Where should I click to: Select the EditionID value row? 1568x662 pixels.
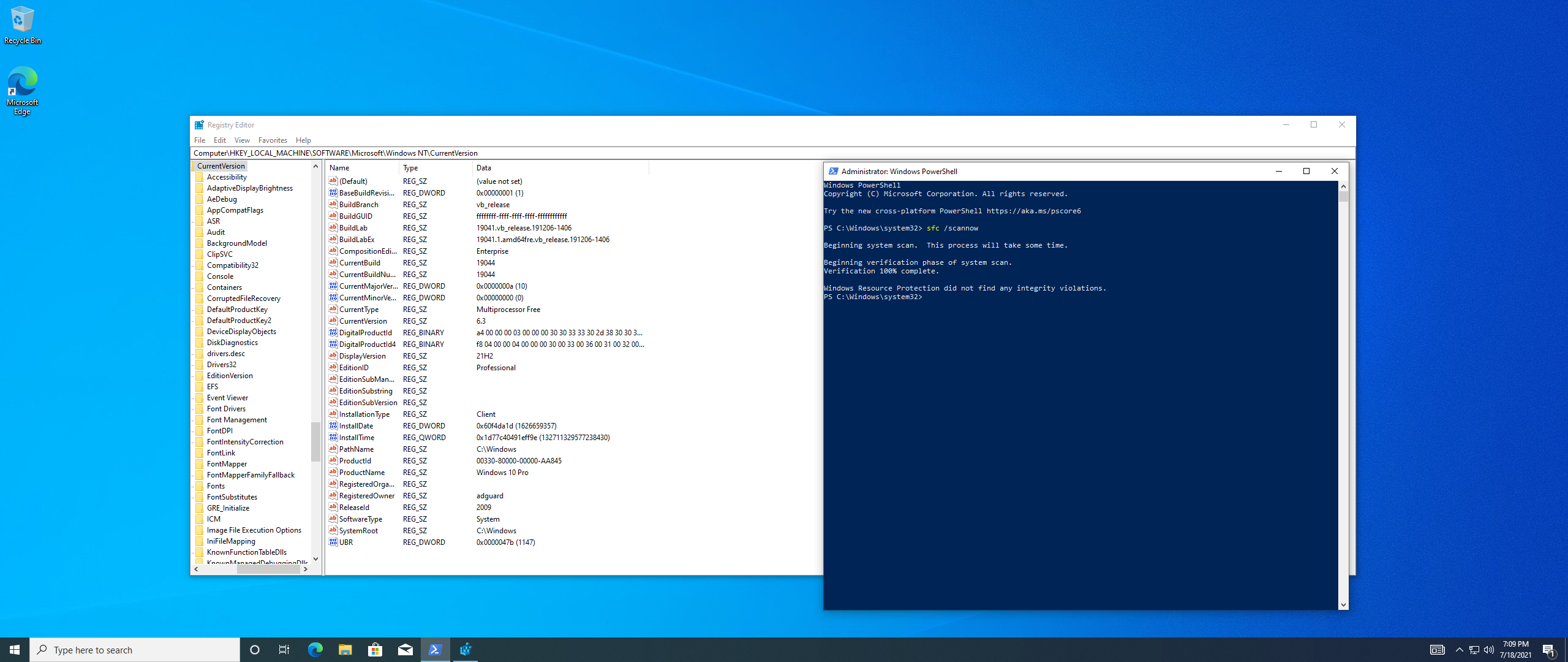tap(488, 368)
